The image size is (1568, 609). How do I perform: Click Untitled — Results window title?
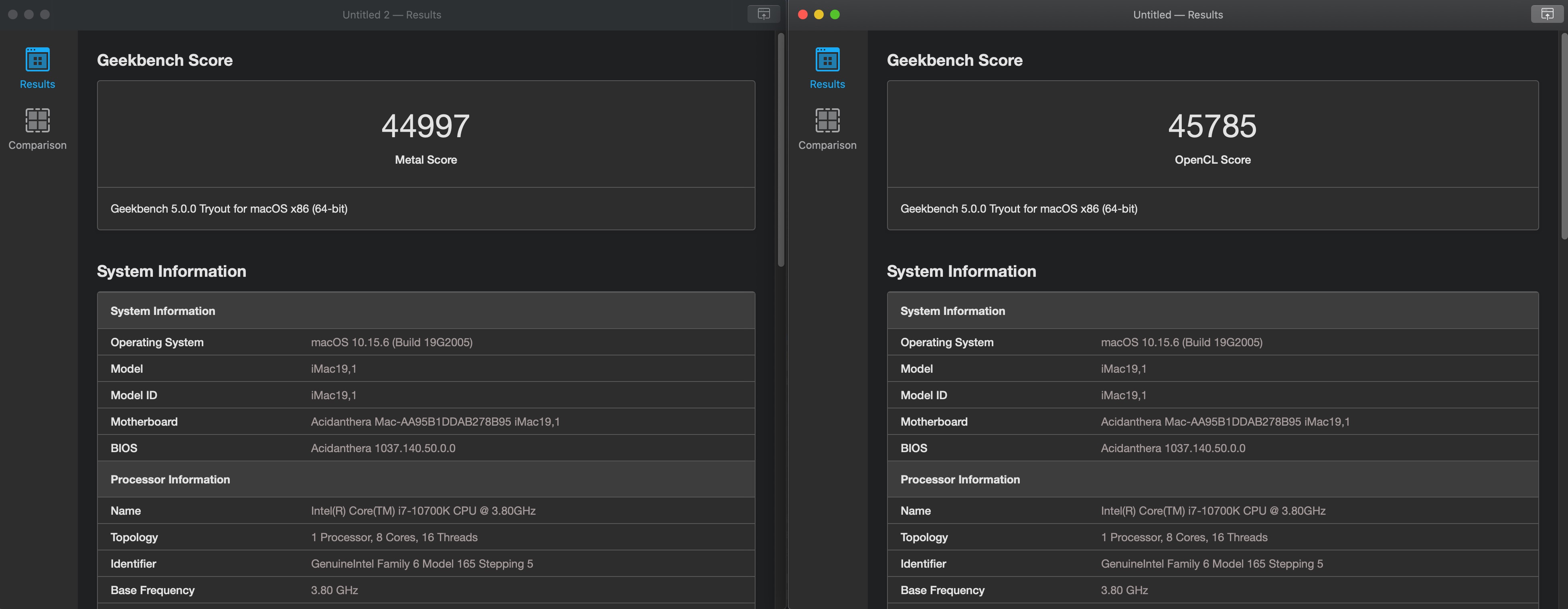1178,14
